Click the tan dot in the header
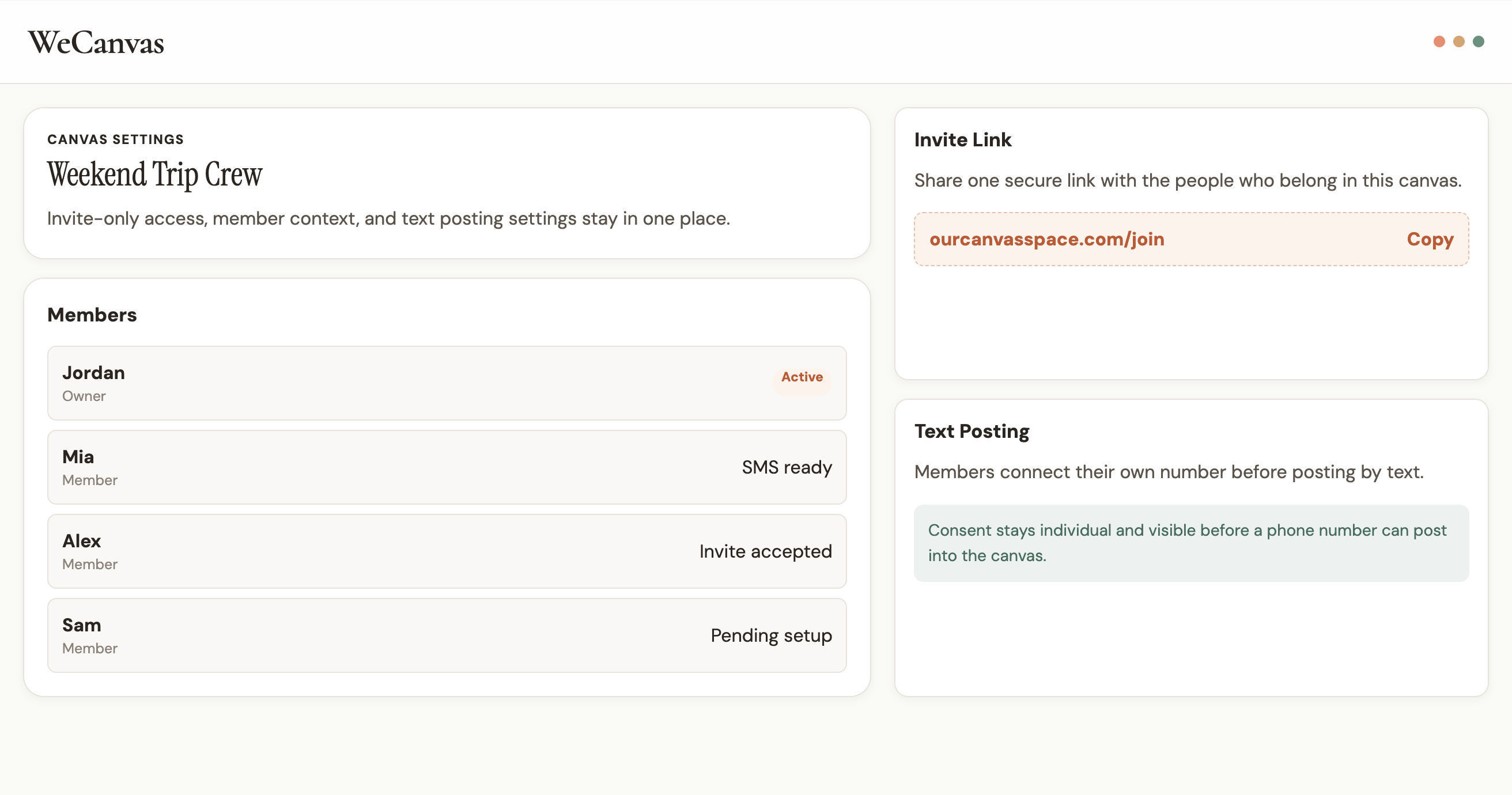Screen dimensions: 1512x795 tap(1458, 41)
